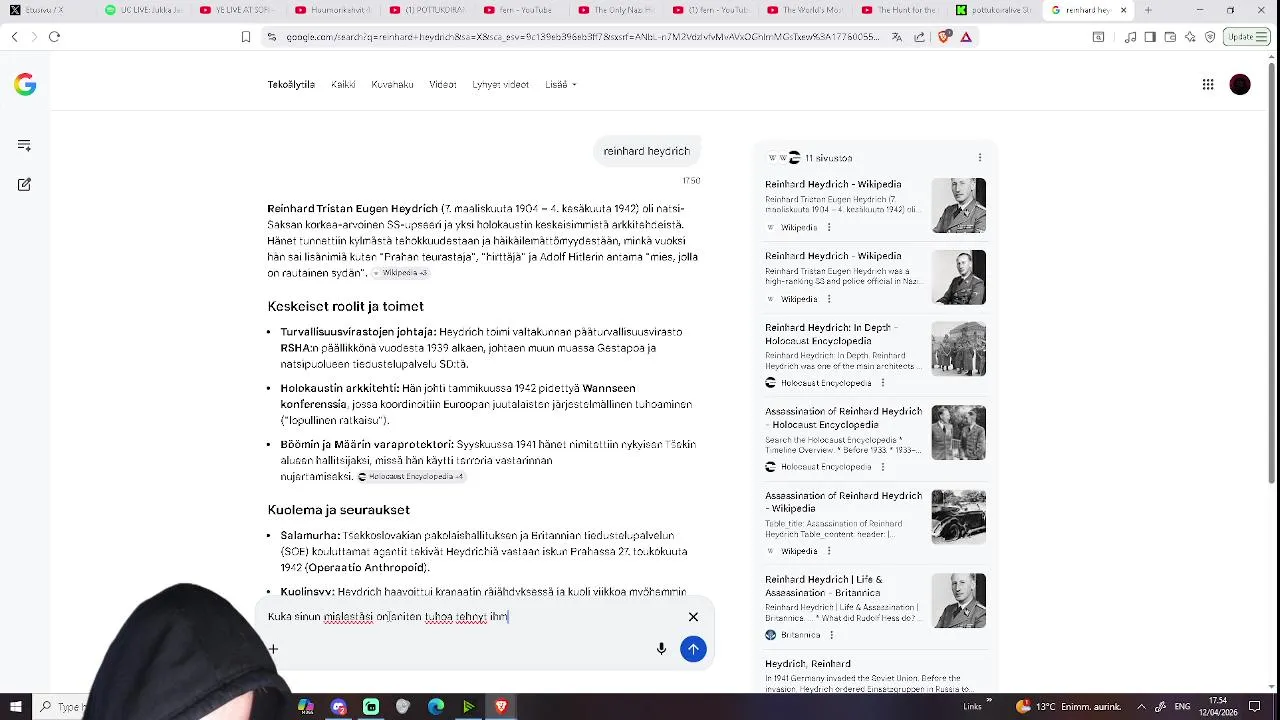Click the 'Kuolema ja seuraukset' heading
The height and width of the screenshot is (720, 1280).
[338, 510]
